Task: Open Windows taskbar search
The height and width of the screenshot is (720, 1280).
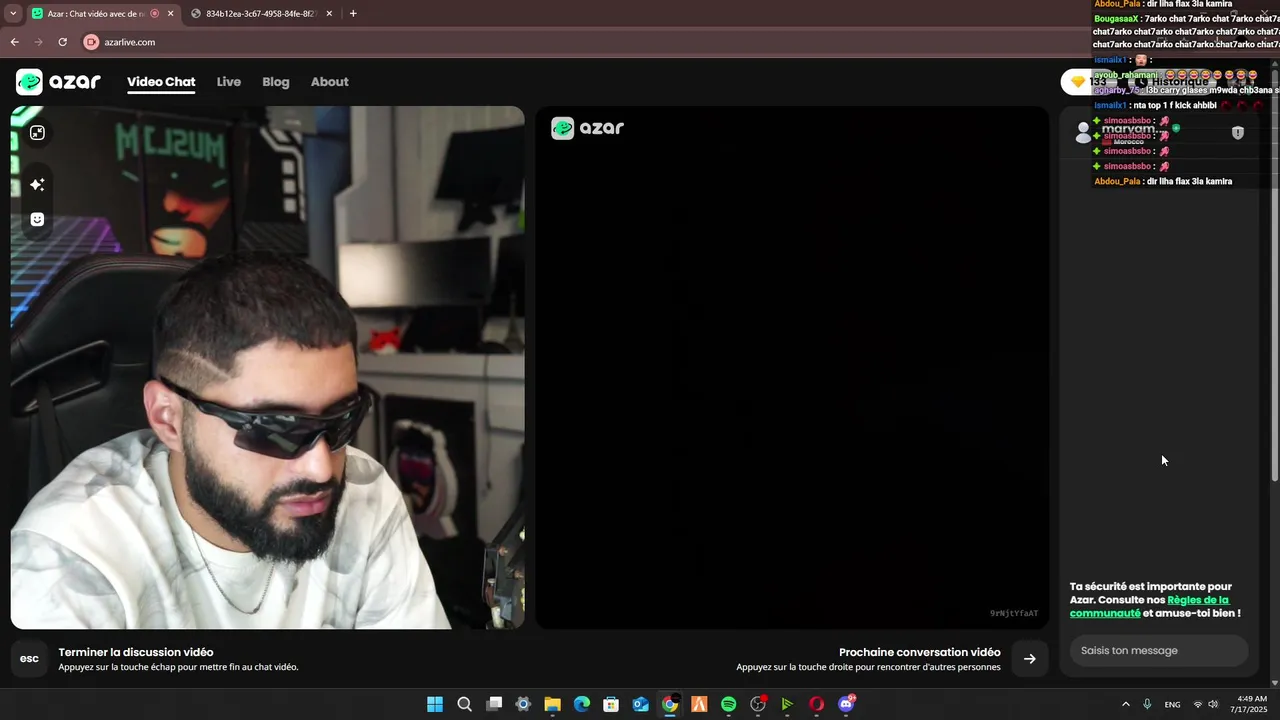Action: tap(464, 704)
